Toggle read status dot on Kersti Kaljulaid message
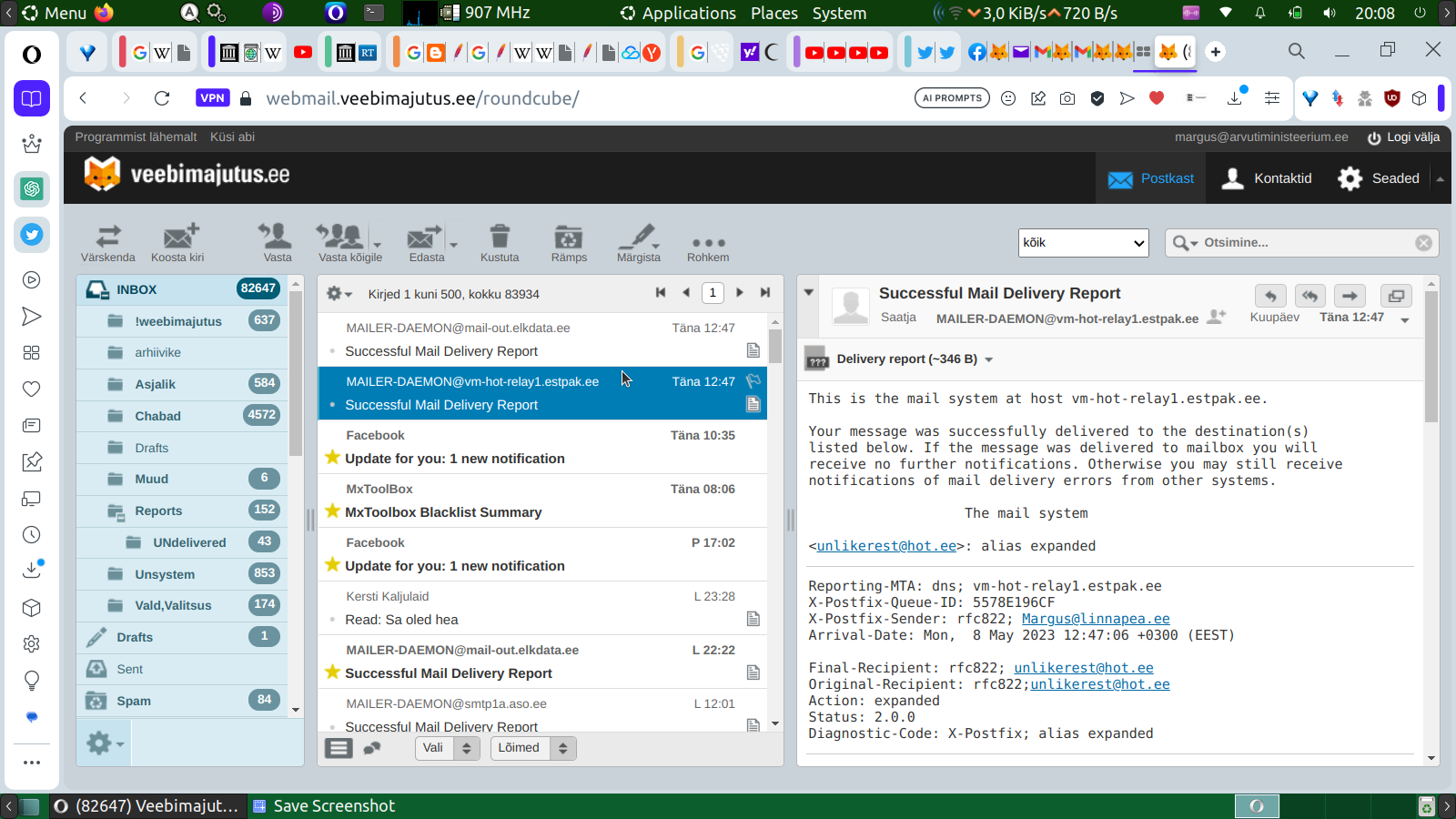Viewport: 1456px width, 819px height. pyautogui.click(x=333, y=620)
